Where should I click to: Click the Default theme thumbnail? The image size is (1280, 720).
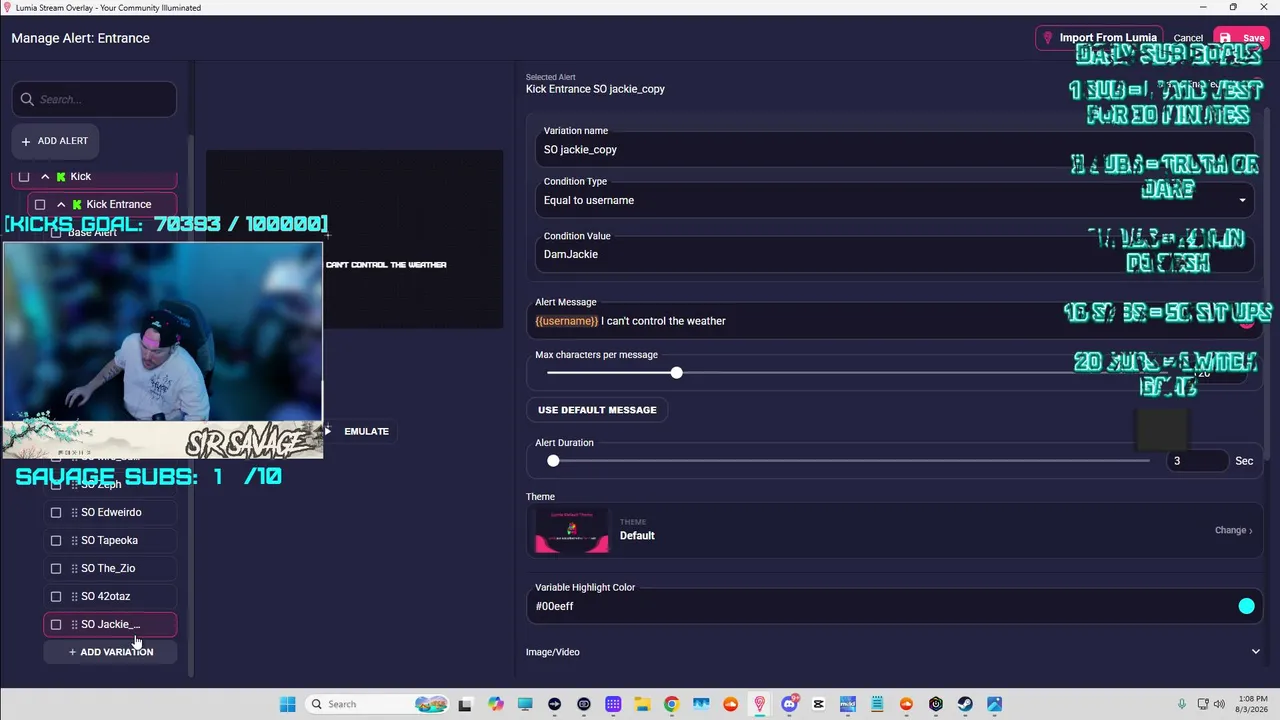coord(572,531)
